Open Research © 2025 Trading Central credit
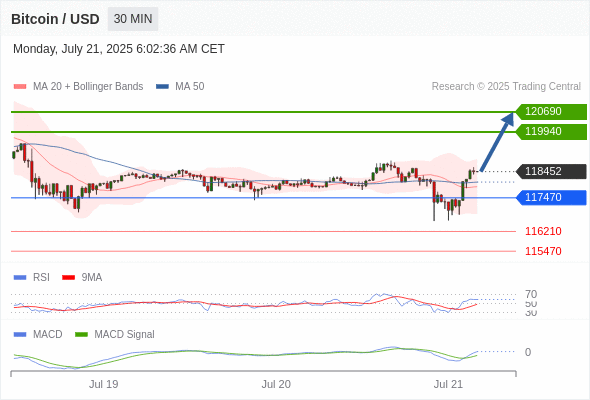 [x=506, y=87]
